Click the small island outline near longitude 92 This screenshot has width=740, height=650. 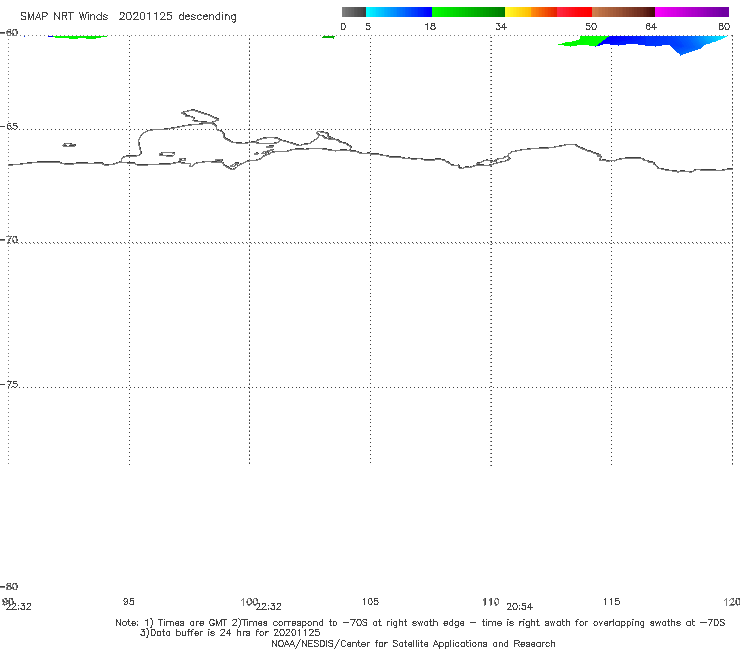click(x=69, y=145)
